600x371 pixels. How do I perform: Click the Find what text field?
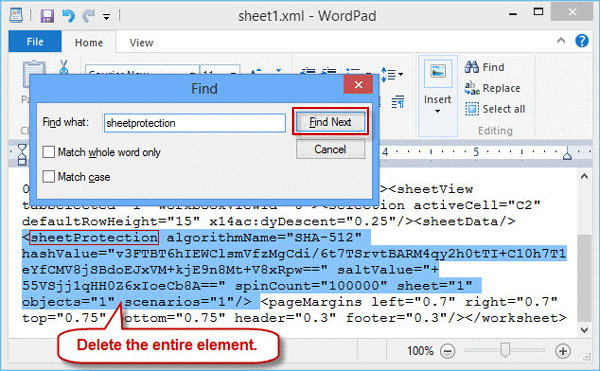click(x=194, y=123)
